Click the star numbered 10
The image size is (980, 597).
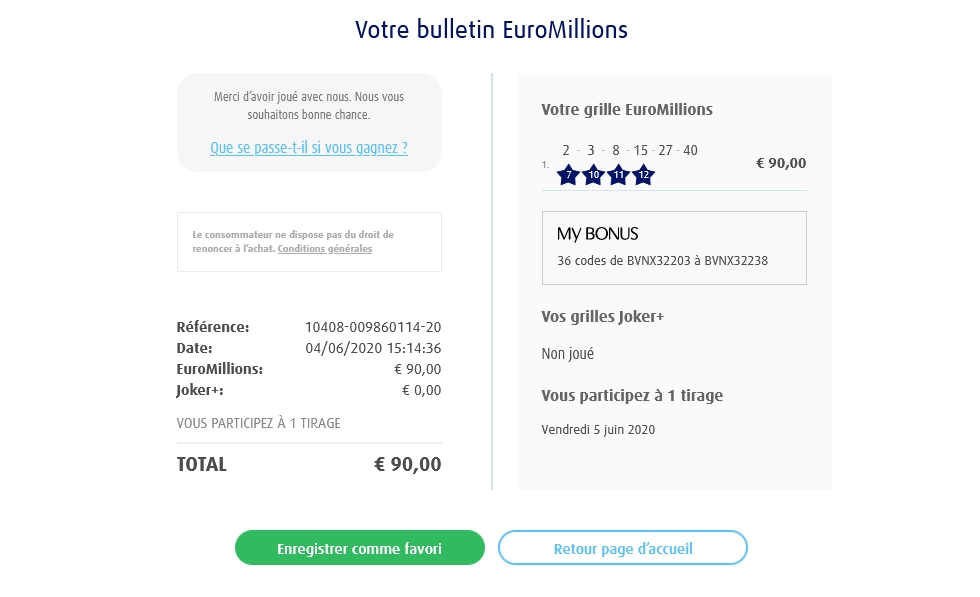pyautogui.click(x=593, y=175)
